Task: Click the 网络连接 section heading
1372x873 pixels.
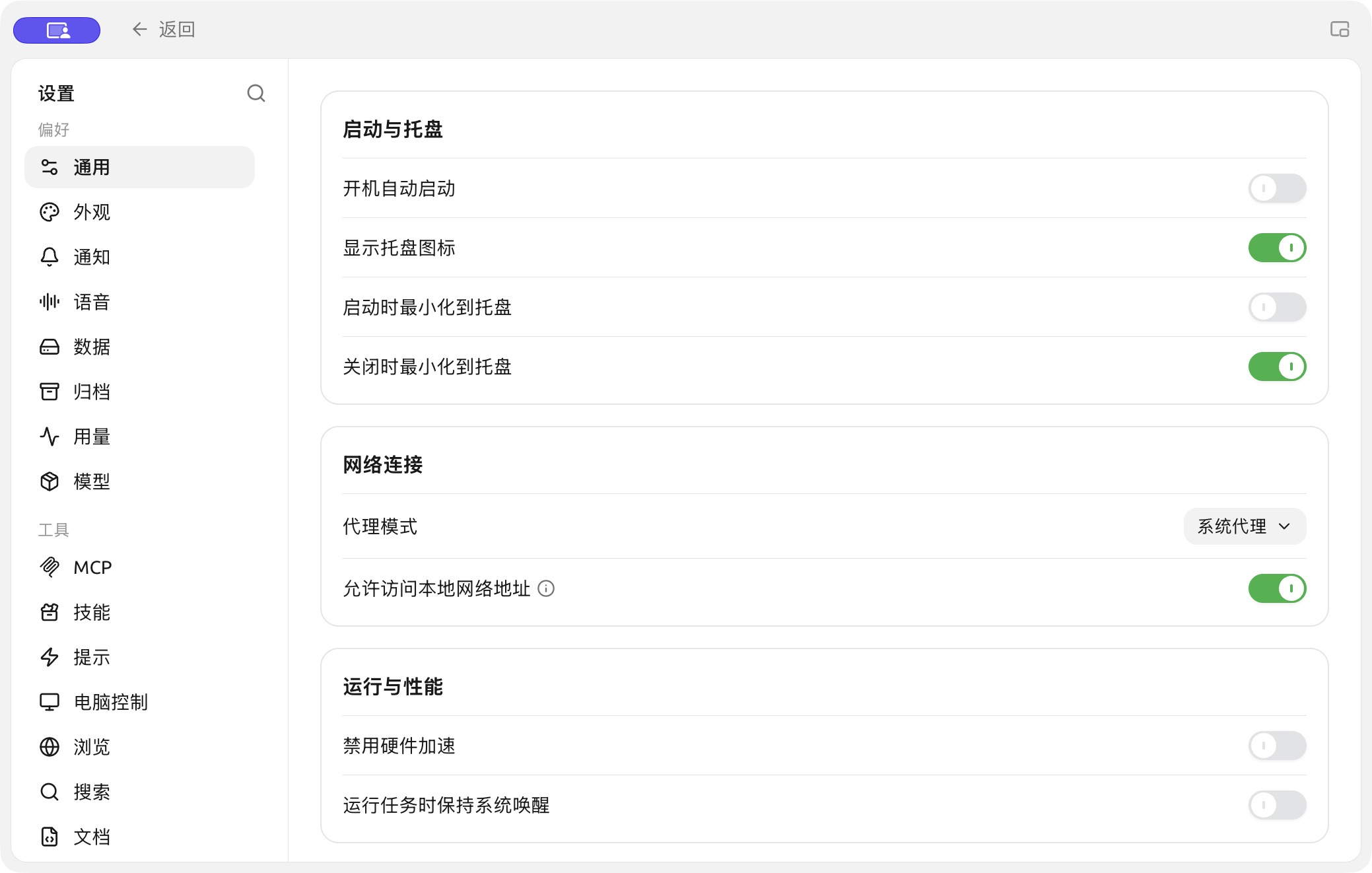Action: pos(383,464)
